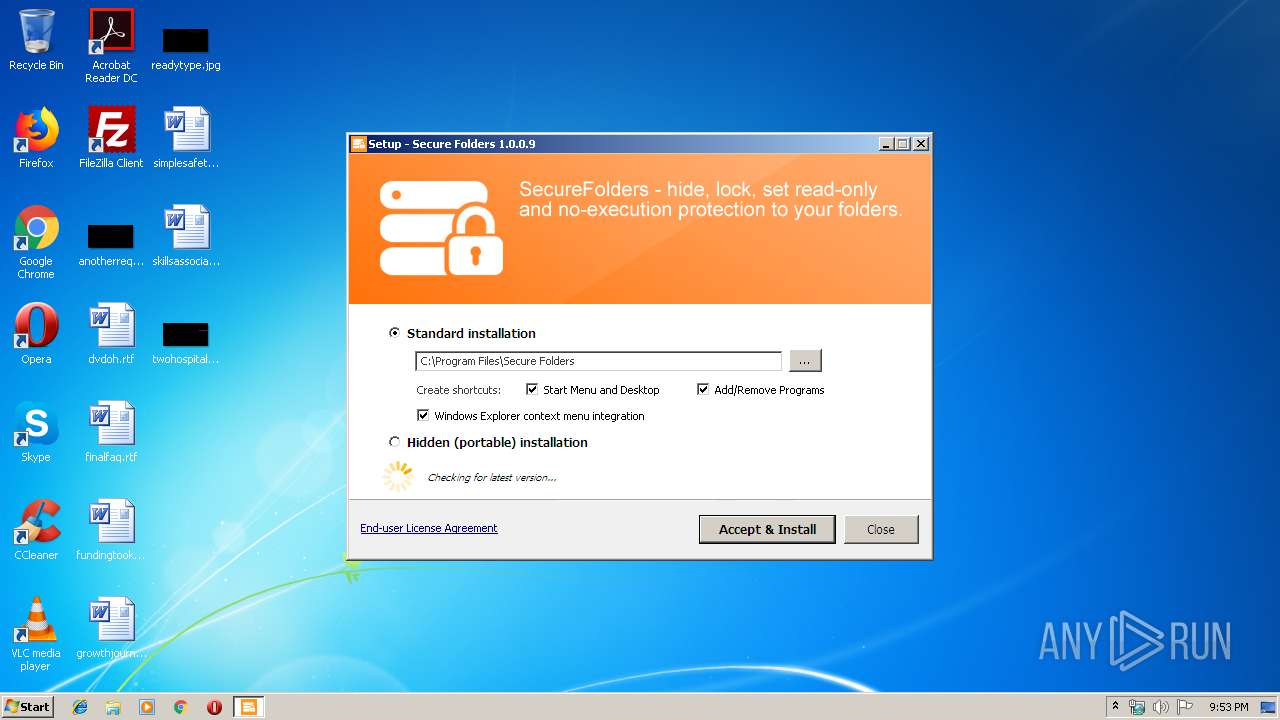Select Hidden (portable) installation option
This screenshot has height=720, width=1280.
(394, 442)
